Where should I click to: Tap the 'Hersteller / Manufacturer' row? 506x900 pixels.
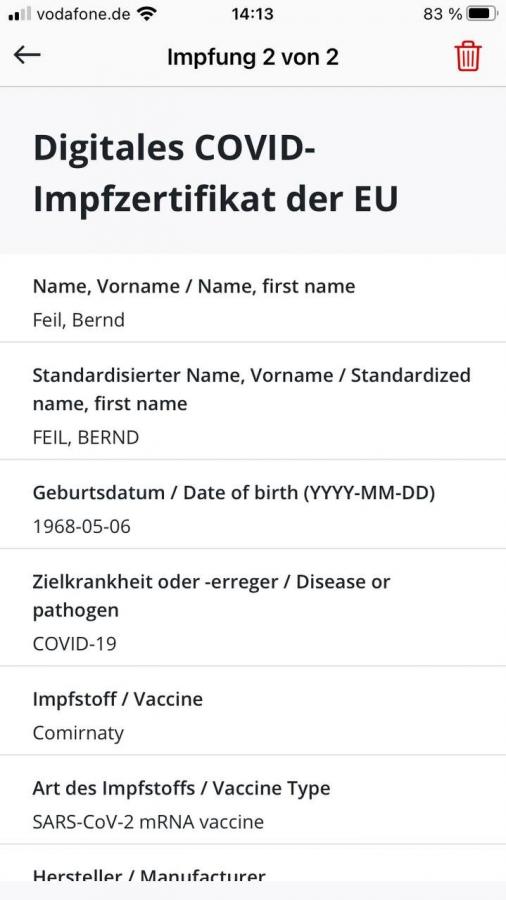[253, 864]
